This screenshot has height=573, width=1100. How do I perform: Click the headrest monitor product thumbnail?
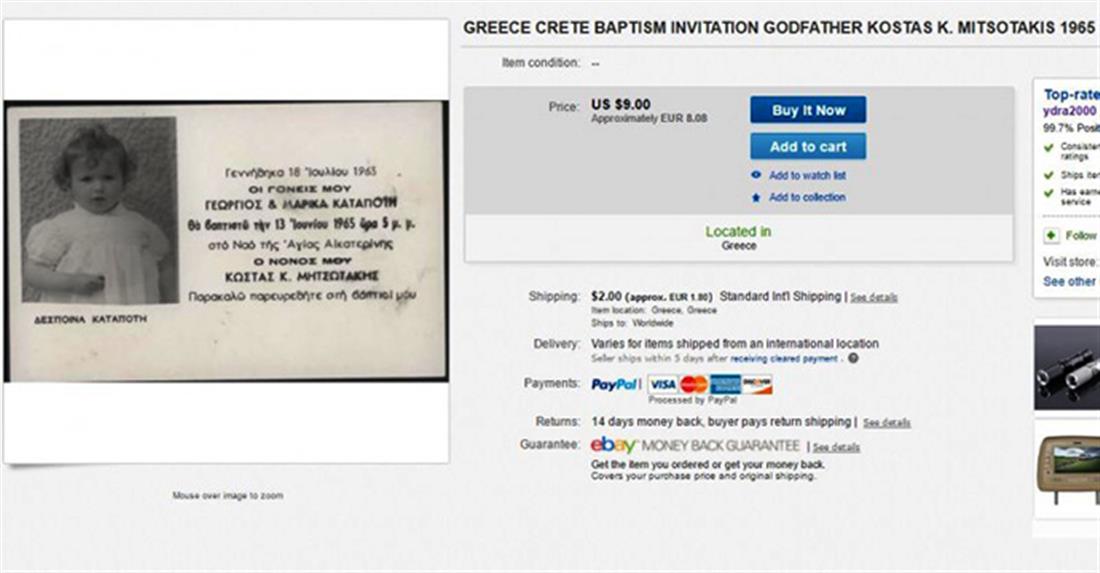(x=1067, y=472)
